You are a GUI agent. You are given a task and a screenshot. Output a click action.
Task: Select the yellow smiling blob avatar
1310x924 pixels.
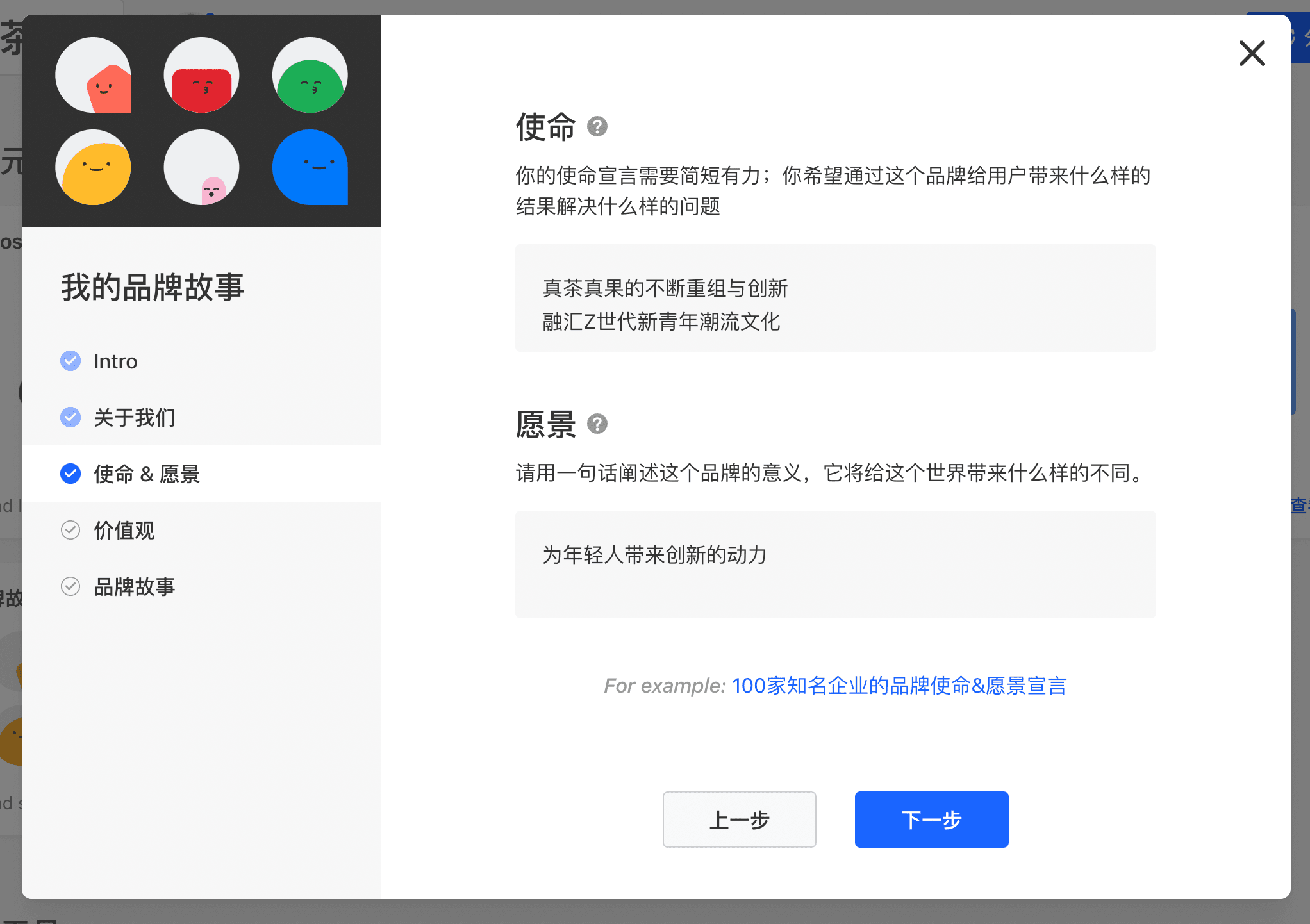(x=94, y=167)
